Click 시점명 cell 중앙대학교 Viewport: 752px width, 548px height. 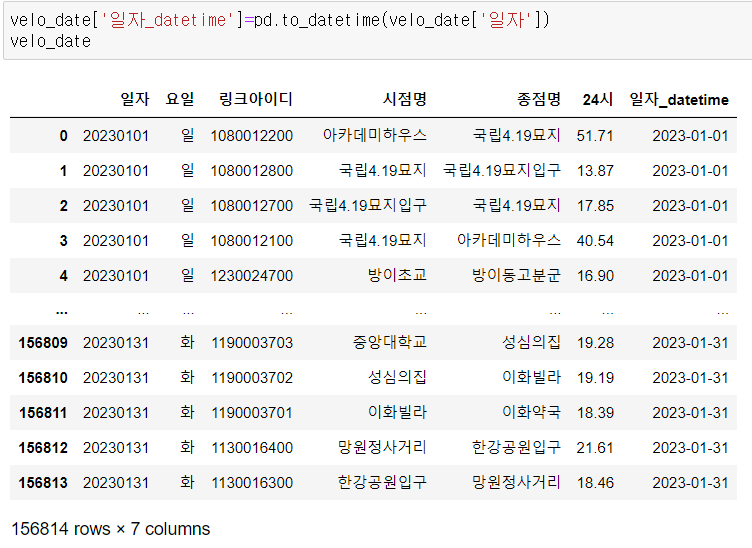(x=390, y=342)
